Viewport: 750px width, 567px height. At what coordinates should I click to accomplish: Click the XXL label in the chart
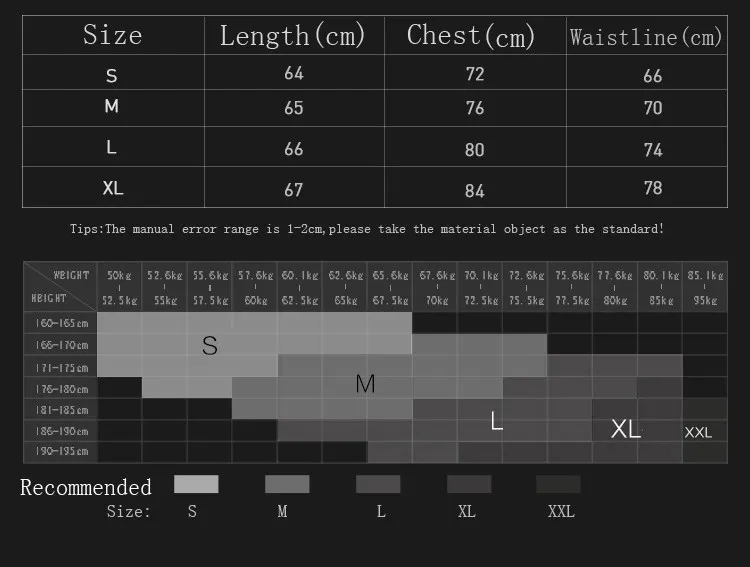698,433
